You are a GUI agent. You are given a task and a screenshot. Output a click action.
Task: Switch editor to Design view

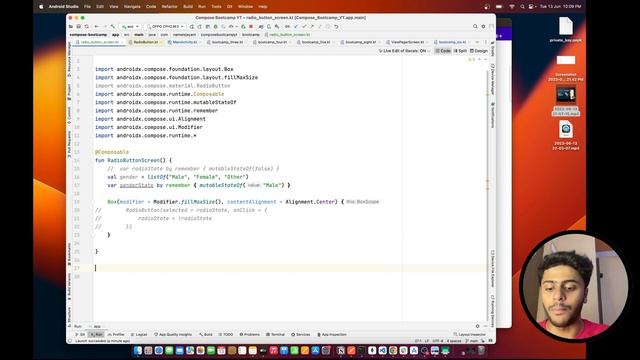[x=478, y=51]
